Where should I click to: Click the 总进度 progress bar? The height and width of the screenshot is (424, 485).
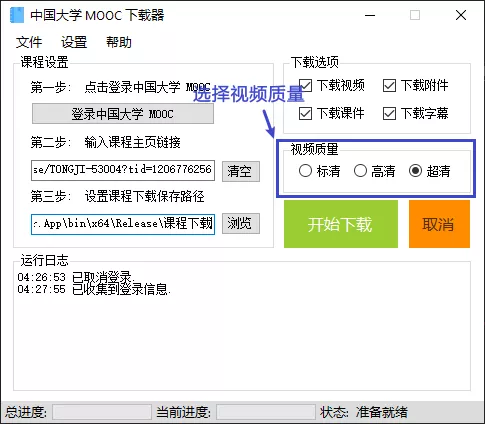[102, 412]
